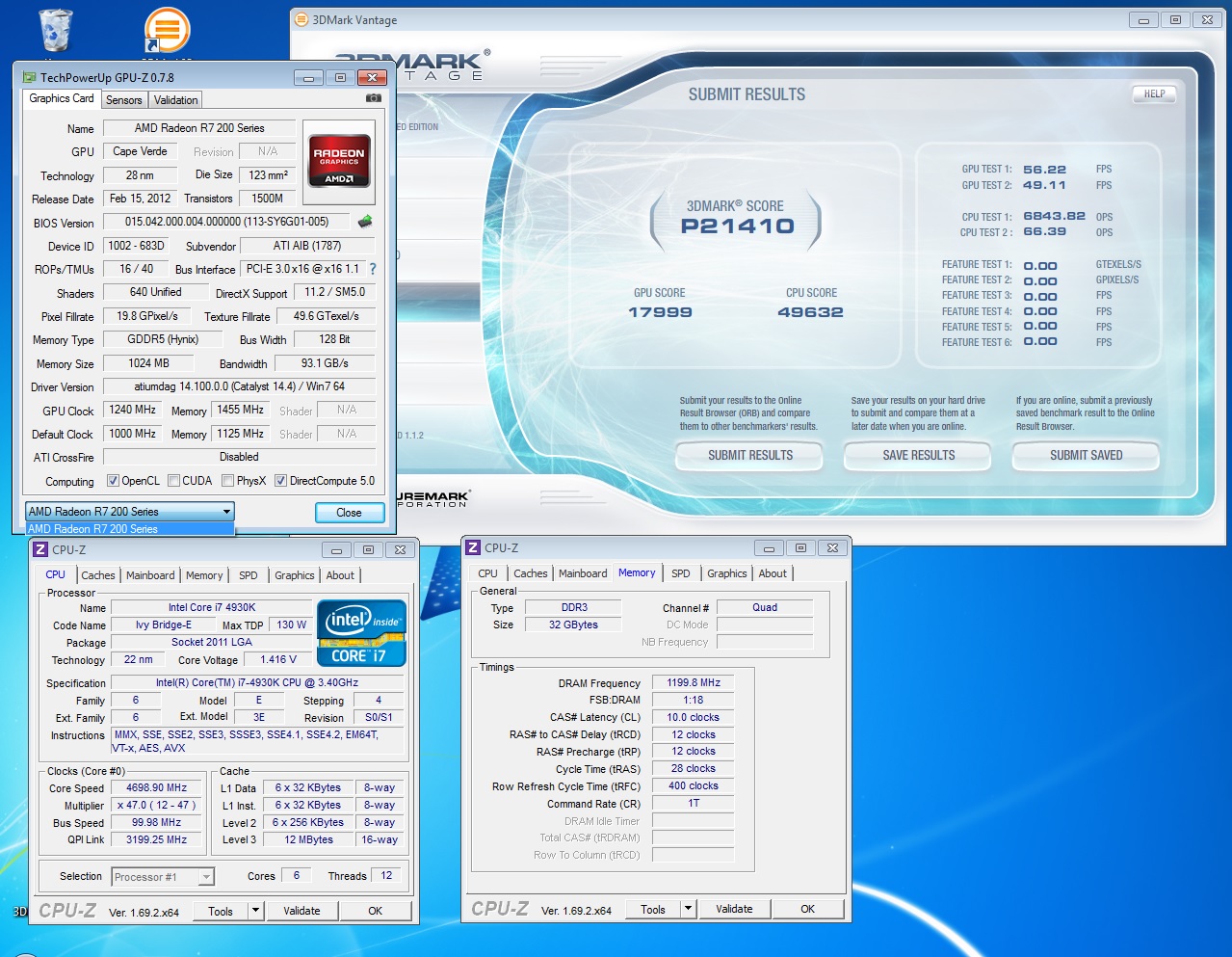Click the Multiplier x 47.0 value
1232x957 pixels.
click(156, 806)
